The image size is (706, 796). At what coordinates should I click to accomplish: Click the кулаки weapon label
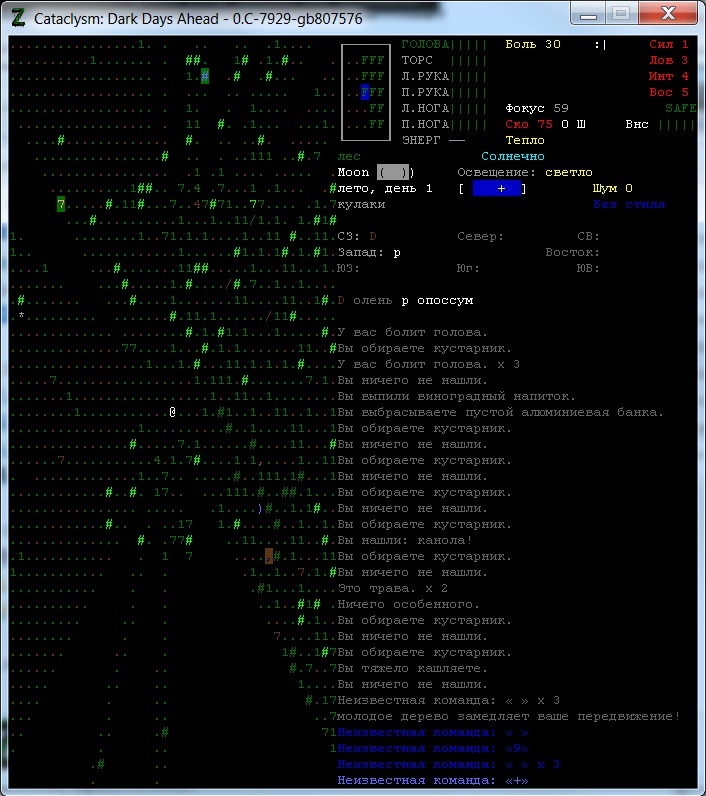[361, 204]
